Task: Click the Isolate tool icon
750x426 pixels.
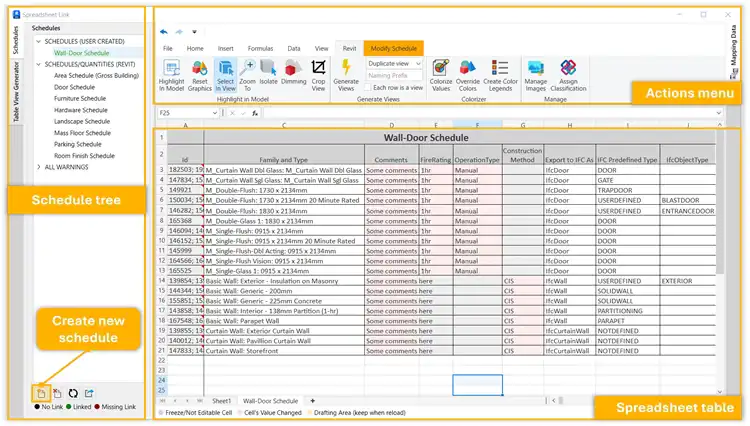Action: pyautogui.click(x=268, y=68)
